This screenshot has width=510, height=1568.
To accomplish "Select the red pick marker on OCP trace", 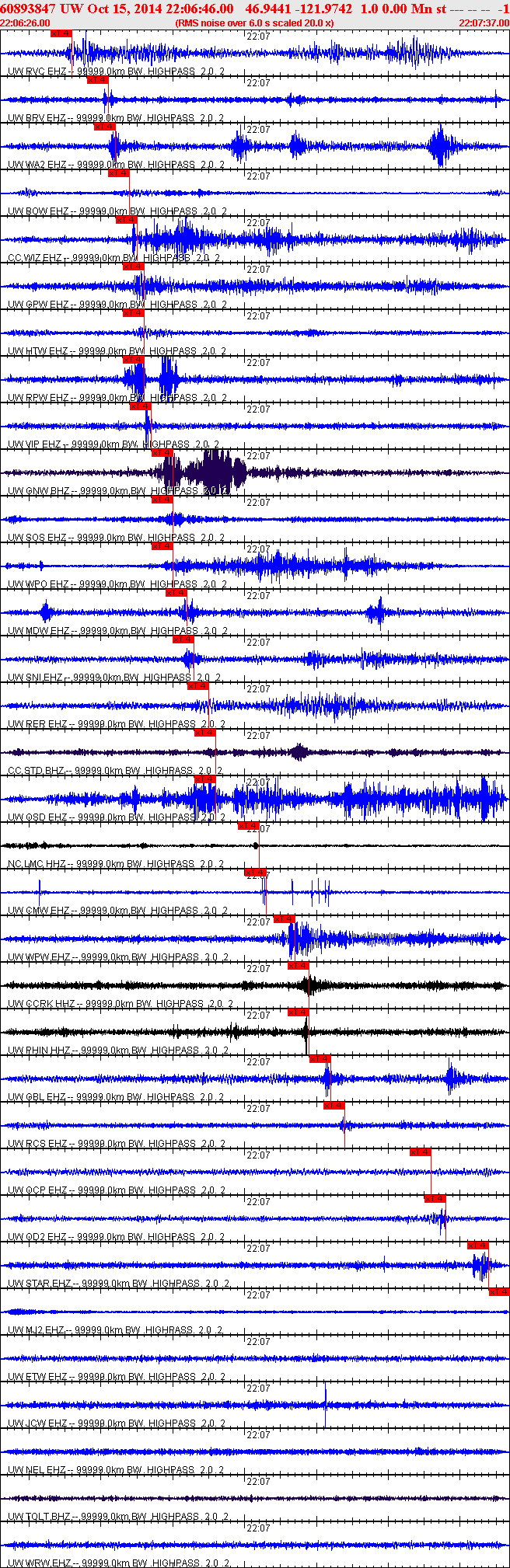I will tap(421, 1152).
